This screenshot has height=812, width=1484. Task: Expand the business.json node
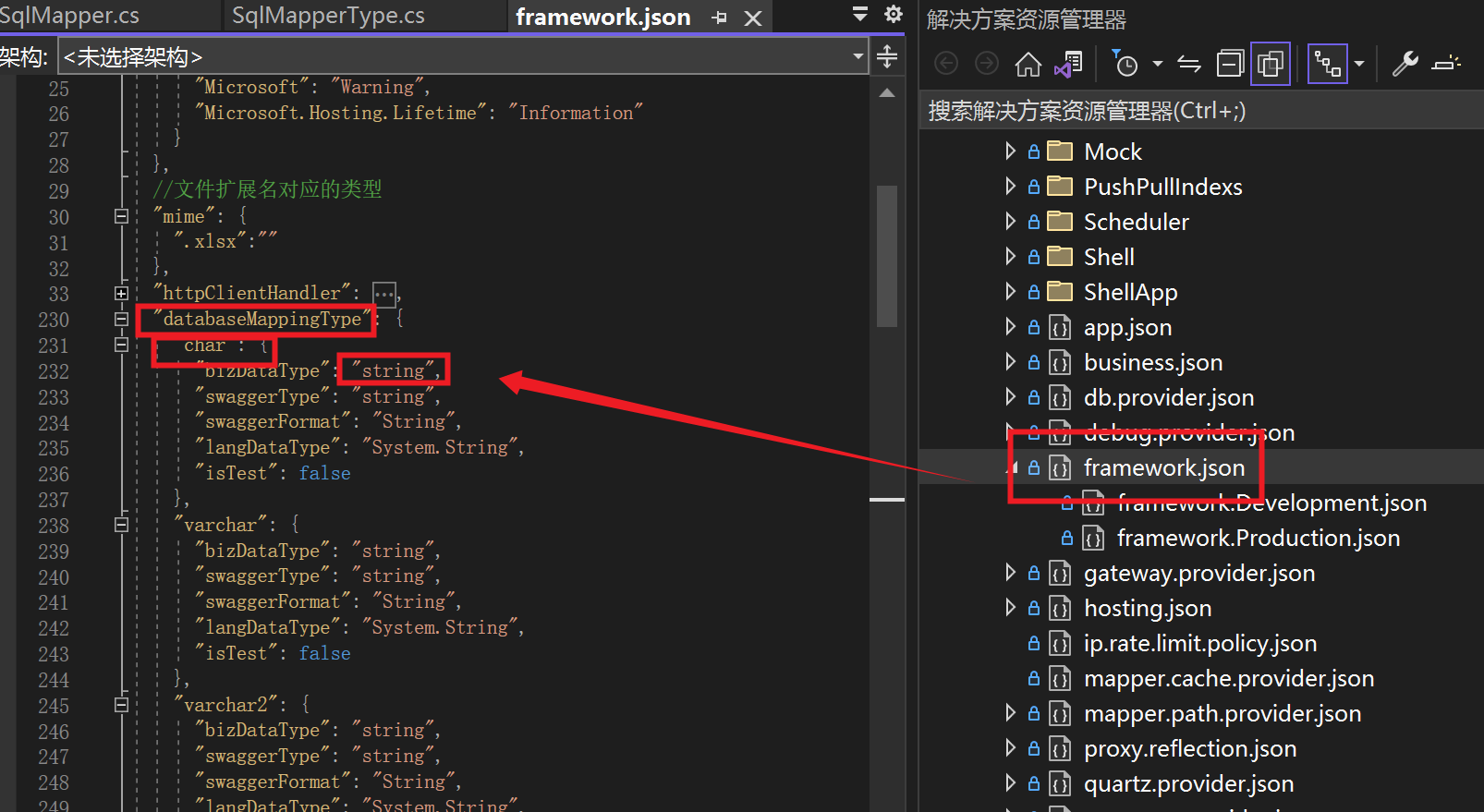pyautogui.click(x=1010, y=361)
